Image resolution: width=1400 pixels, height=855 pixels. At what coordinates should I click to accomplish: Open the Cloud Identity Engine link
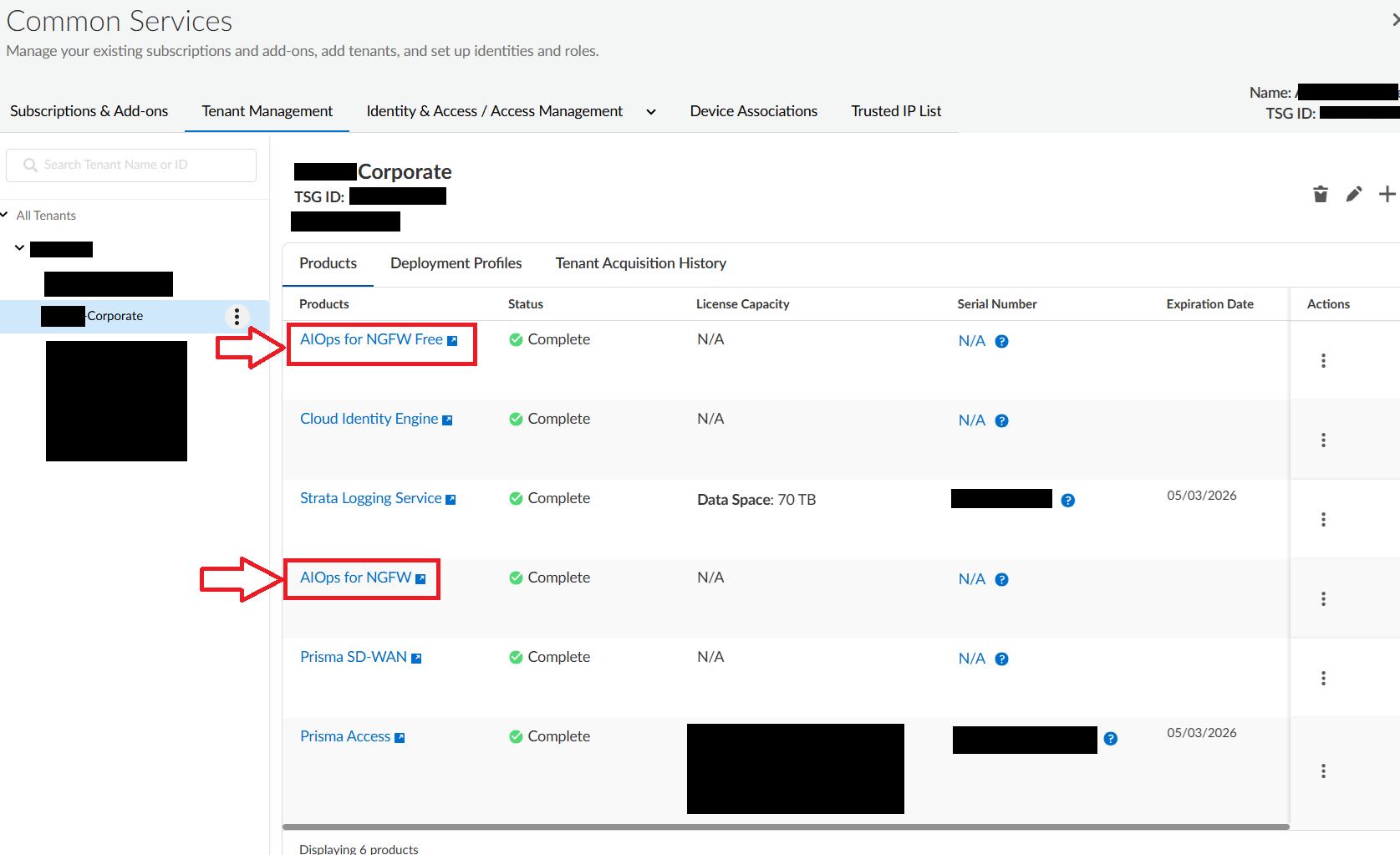(x=369, y=419)
